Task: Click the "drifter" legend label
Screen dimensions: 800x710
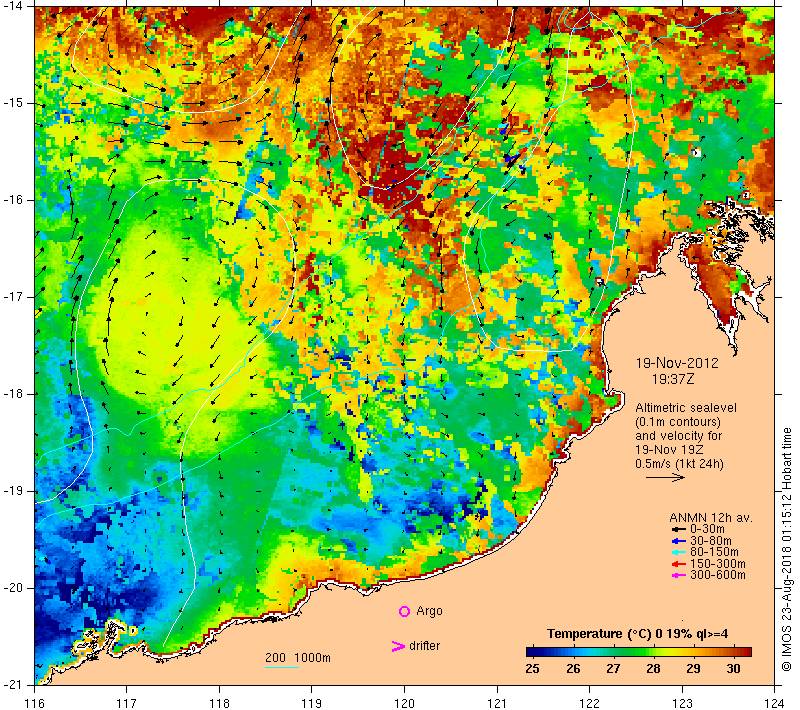Action: tap(424, 646)
